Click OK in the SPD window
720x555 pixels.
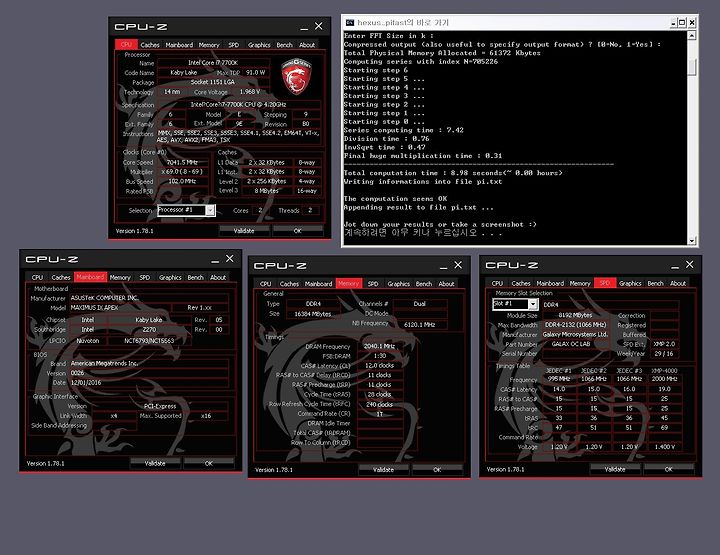pyautogui.click(x=669, y=469)
